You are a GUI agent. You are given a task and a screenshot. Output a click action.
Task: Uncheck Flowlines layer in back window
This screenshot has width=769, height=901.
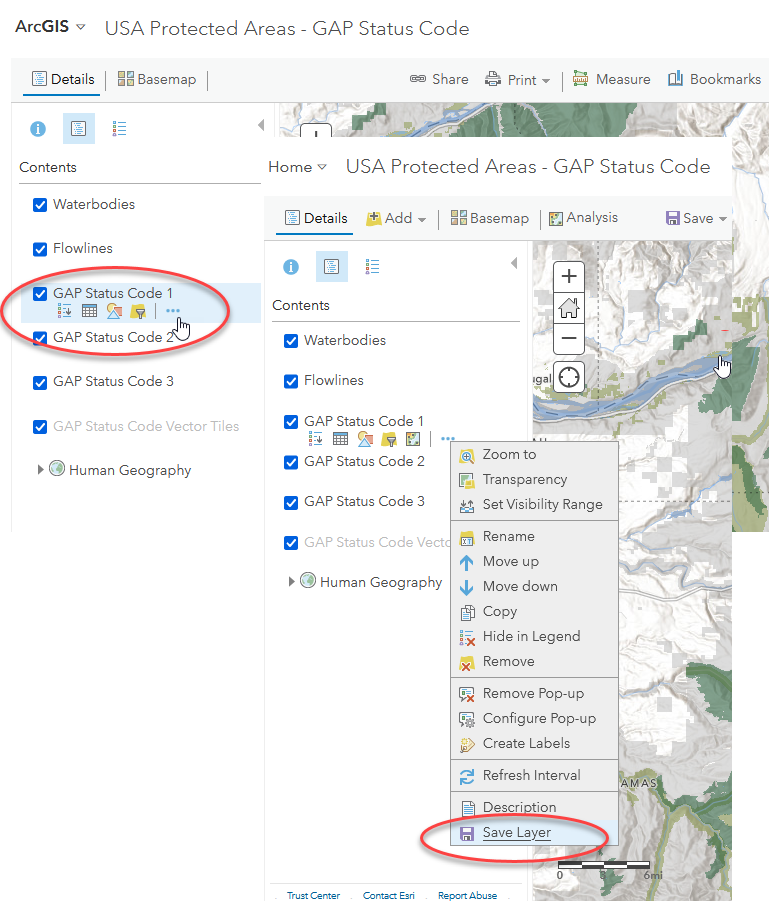click(x=40, y=249)
